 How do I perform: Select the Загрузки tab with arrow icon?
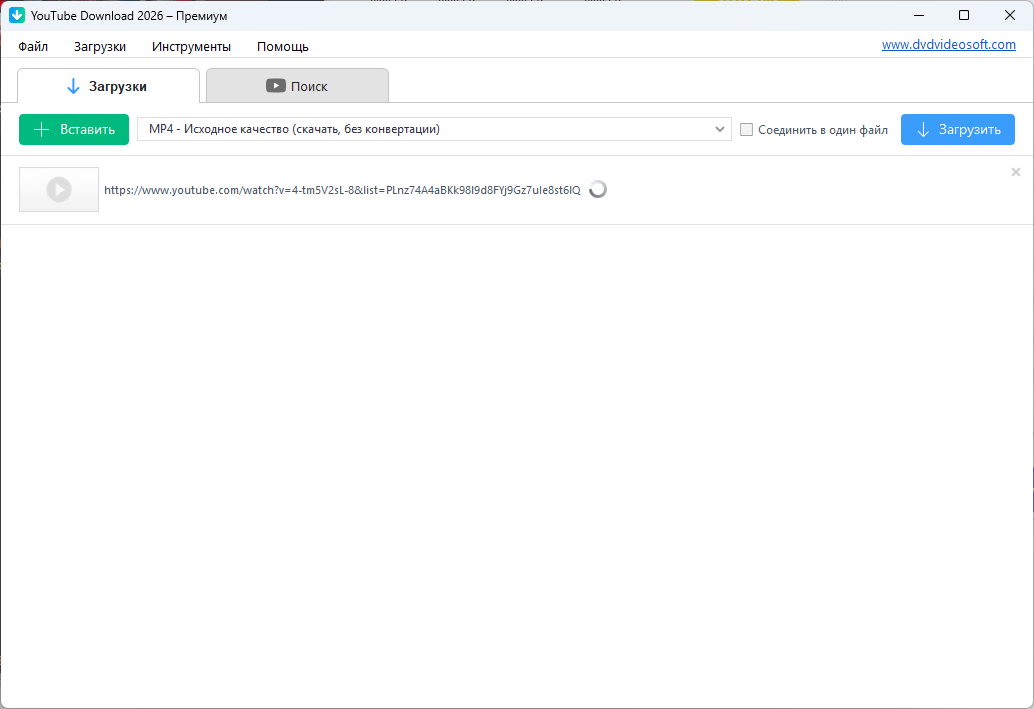point(108,86)
